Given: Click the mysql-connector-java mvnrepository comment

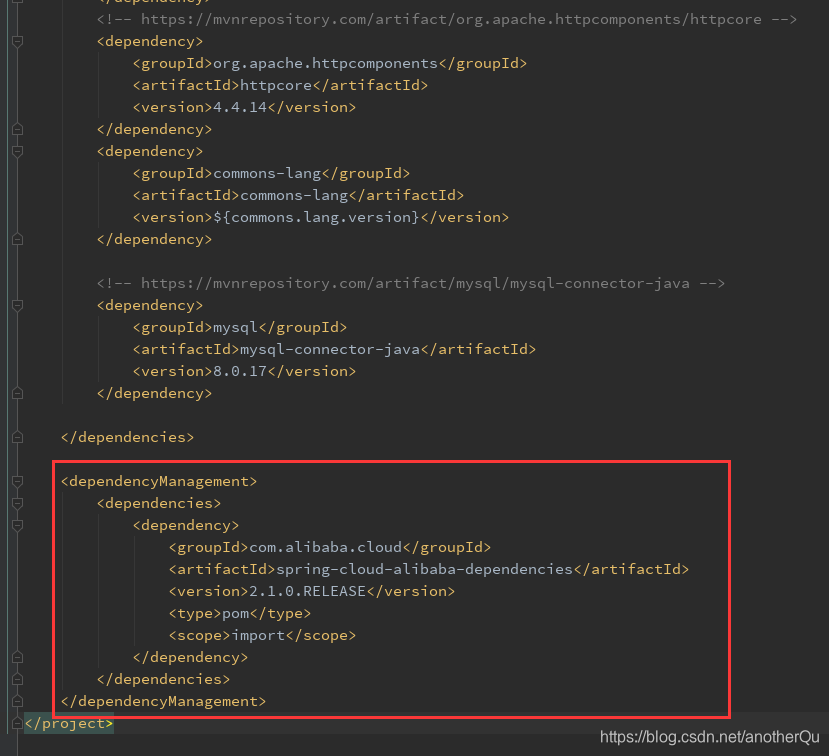Looking at the screenshot, I should (410, 283).
